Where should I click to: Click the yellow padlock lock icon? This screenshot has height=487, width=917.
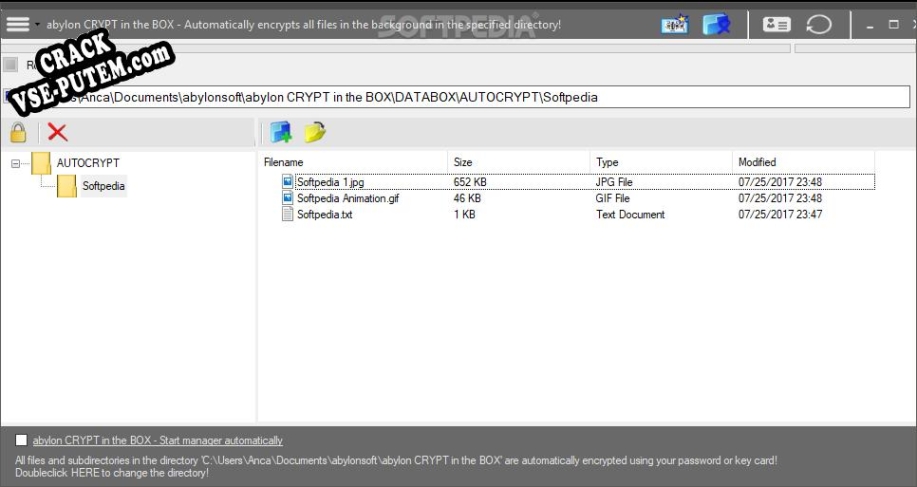(x=18, y=133)
